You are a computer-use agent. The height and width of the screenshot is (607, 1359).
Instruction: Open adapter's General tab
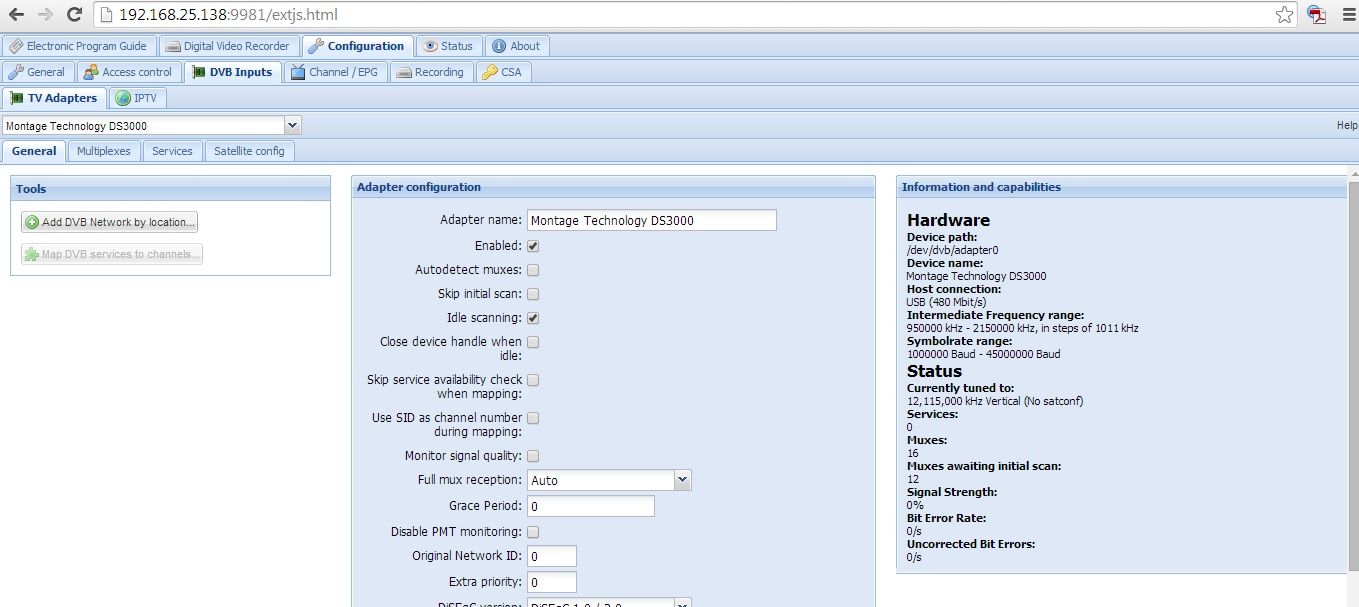34,151
